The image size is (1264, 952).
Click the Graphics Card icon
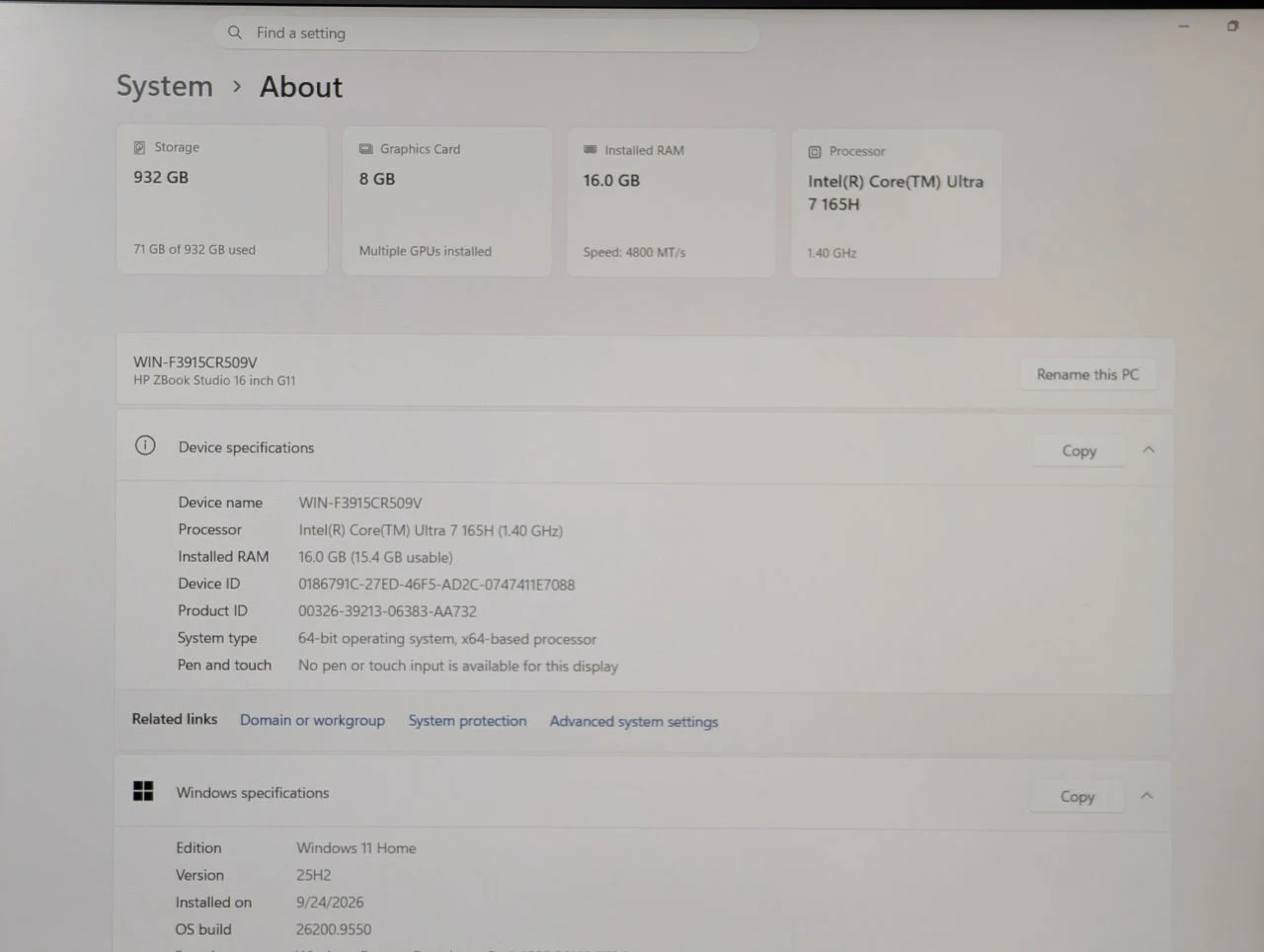(365, 149)
